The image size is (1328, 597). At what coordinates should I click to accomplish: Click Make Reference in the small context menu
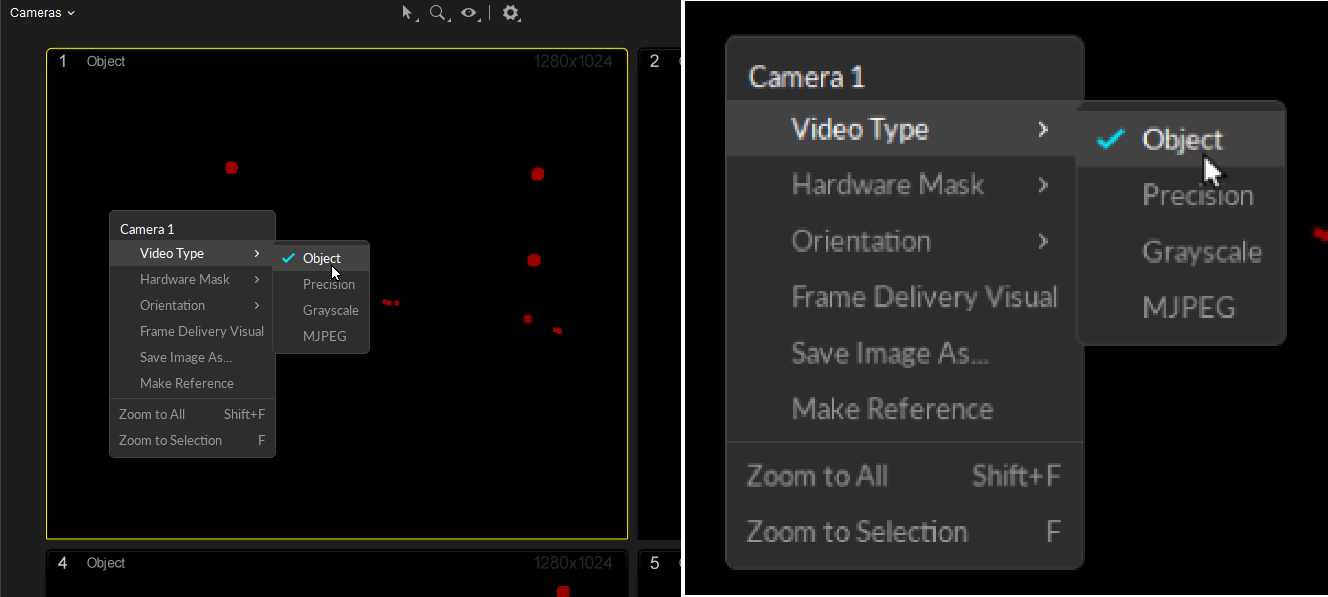(x=186, y=383)
